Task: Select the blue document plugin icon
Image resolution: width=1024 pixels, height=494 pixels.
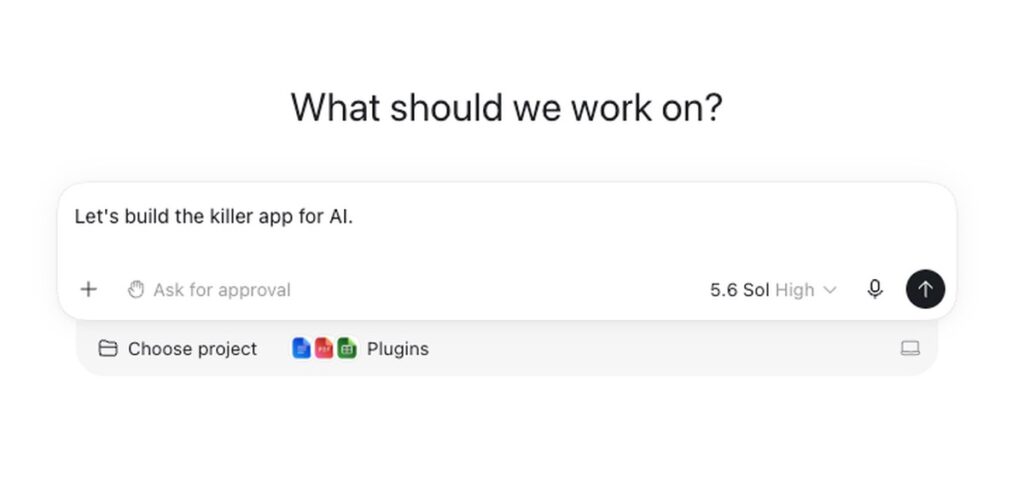Action: pos(301,348)
